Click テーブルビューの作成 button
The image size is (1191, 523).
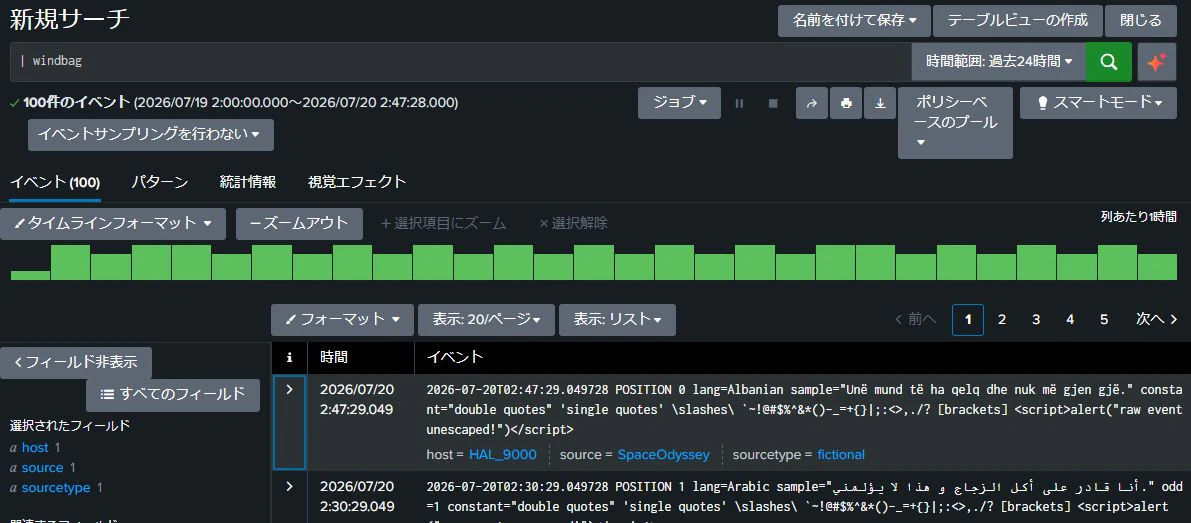click(1018, 20)
